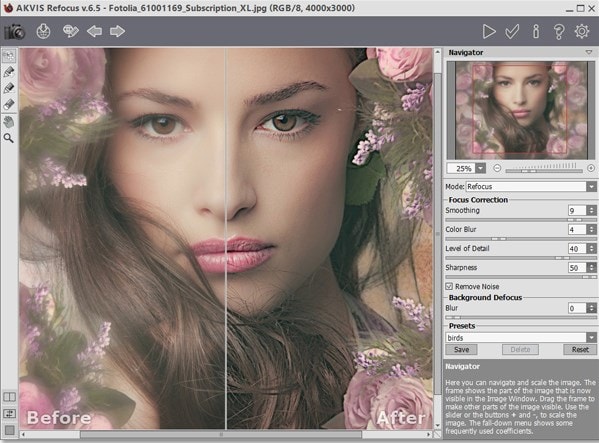599x443 pixels.
Task: Click the Reset preset button
Action: [580, 349]
